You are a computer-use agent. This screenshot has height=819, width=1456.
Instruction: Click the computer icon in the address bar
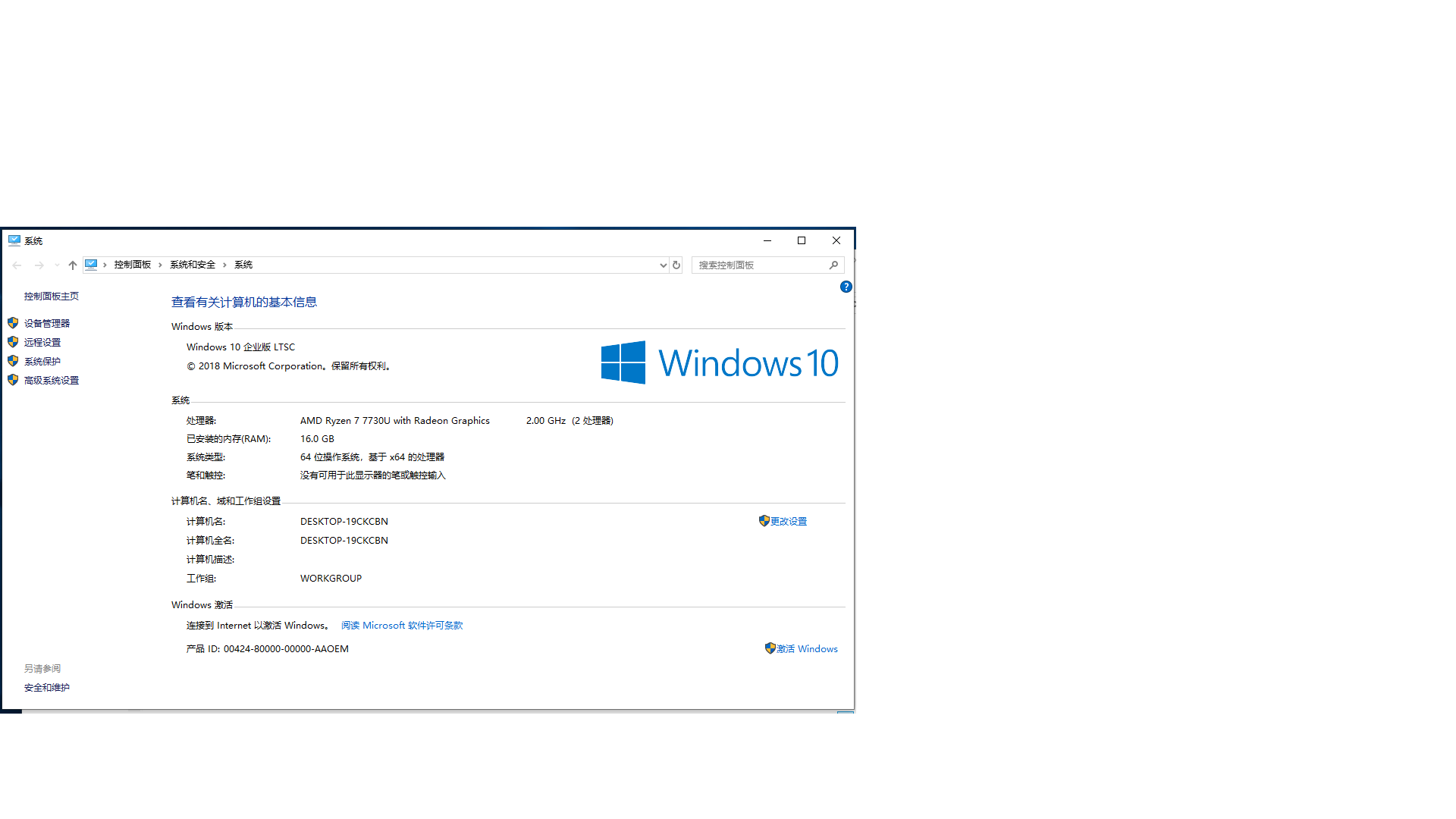coord(92,265)
